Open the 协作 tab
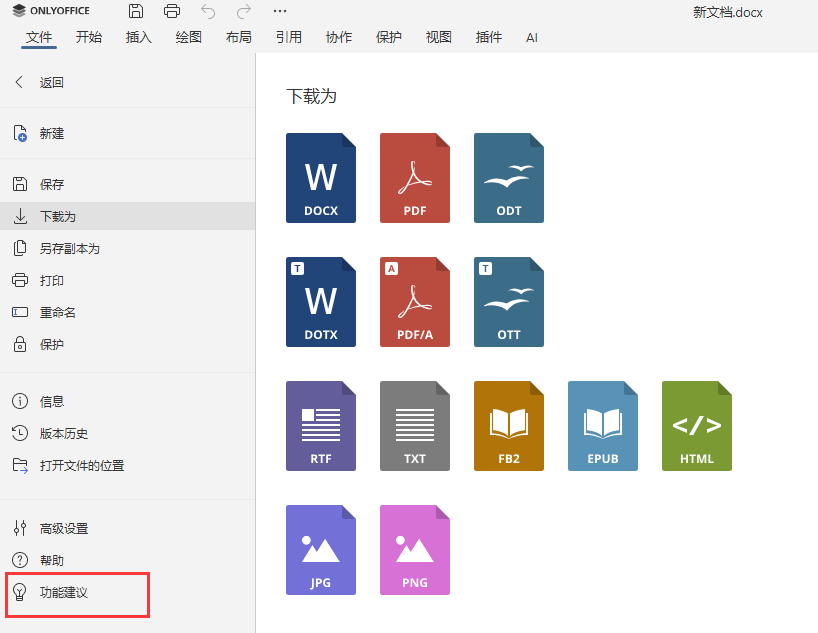 coord(339,37)
